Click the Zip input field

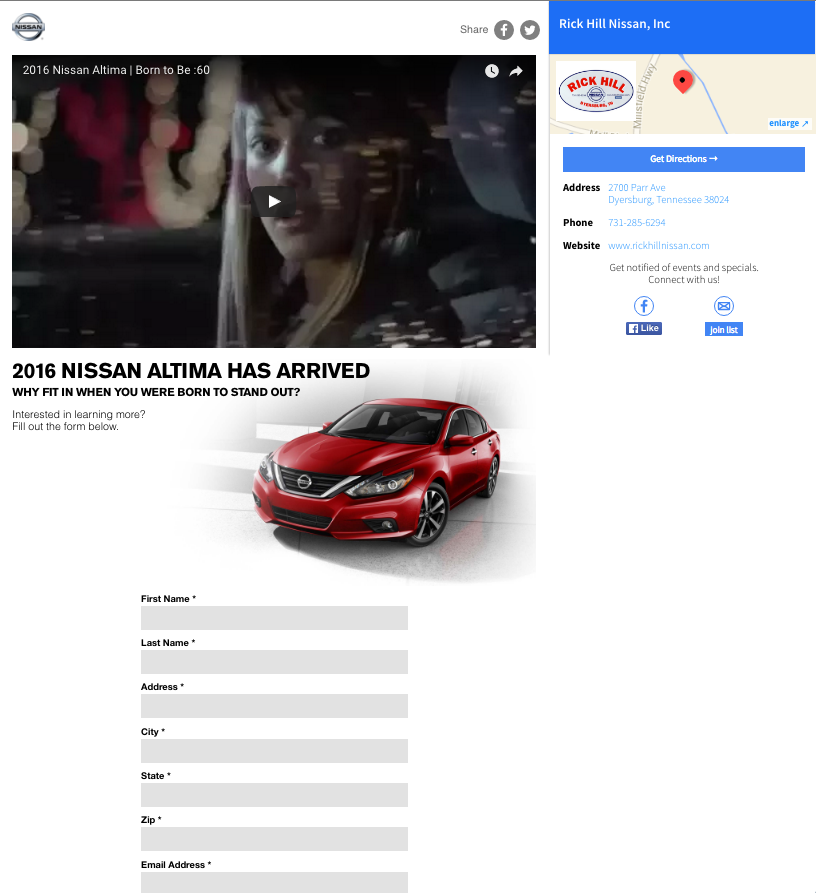(274, 839)
